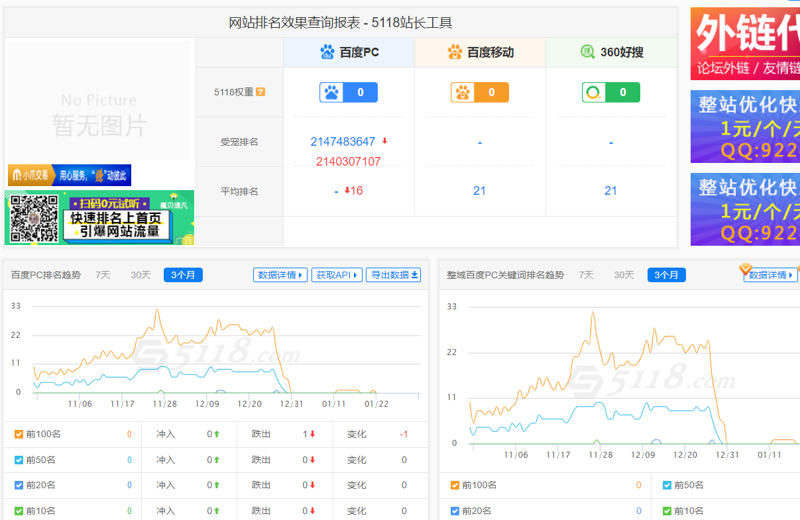Screen dimensions: 800x520
Task: Click the 百度PC column header
Action: [x=349, y=52]
